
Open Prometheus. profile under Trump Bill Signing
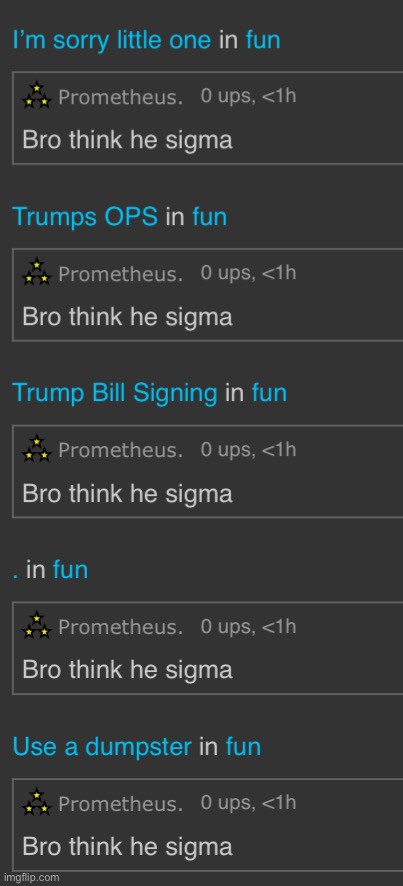[x=120, y=450]
